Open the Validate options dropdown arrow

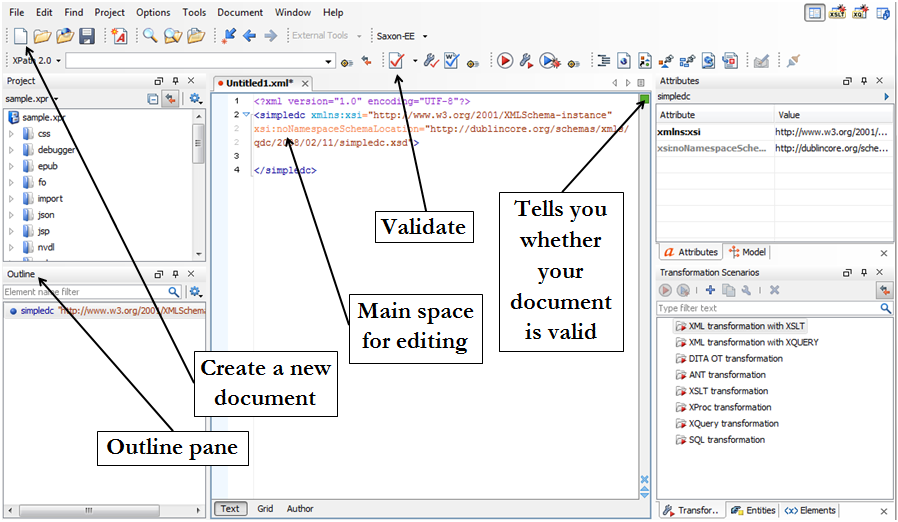click(x=414, y=60)
